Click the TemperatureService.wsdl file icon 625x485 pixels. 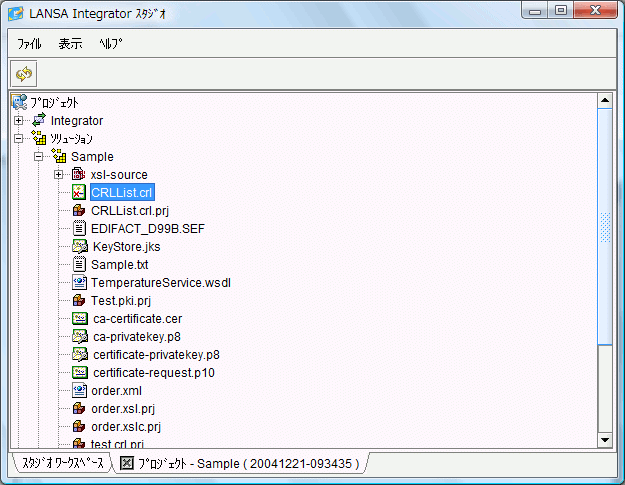79,282
